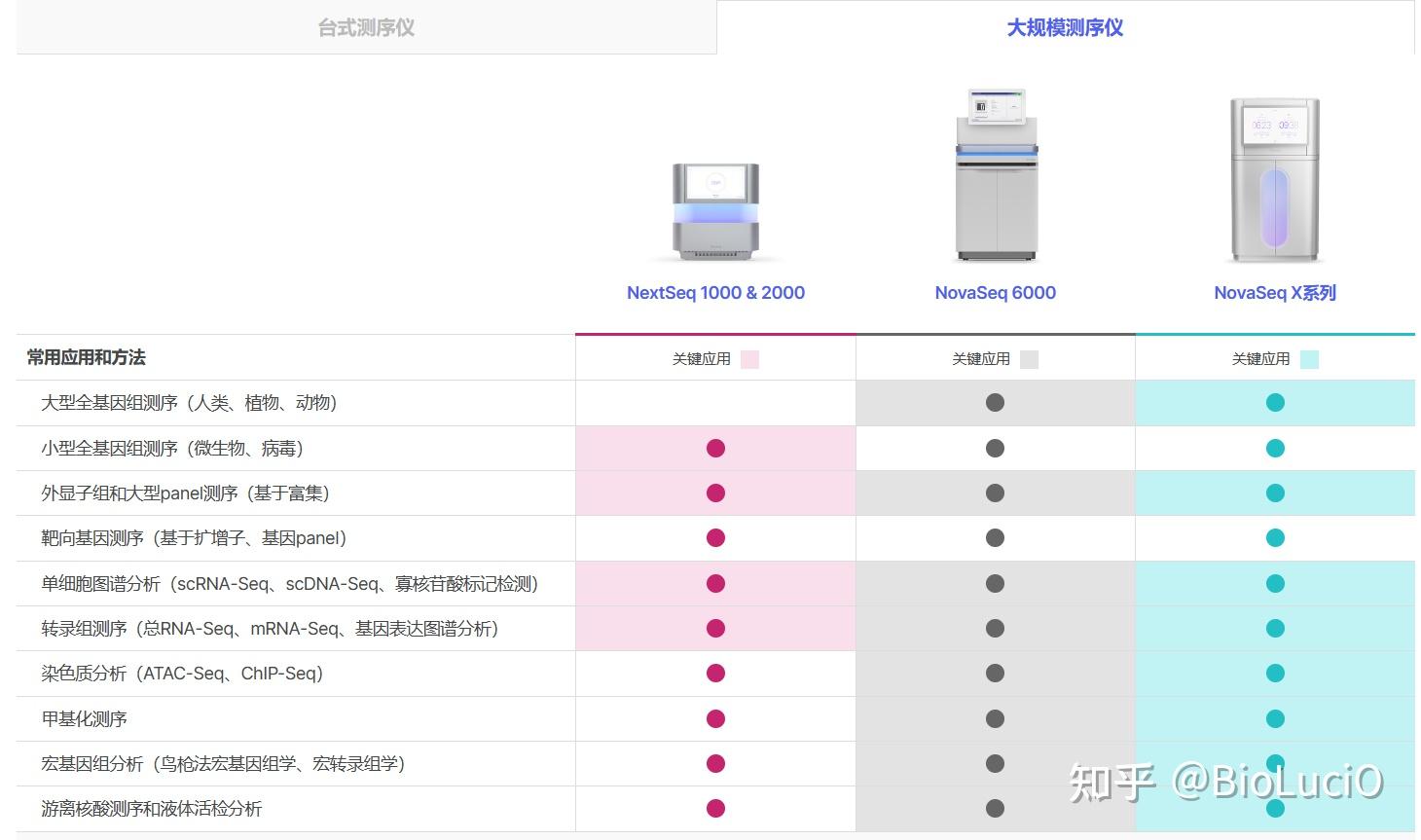Click cyan dot for 单细胞图谱分析 NovaSeq X
Image resolution: width=1421 pixels, height=840 pixels.
pyautogui.click(x=1275, y=584)
